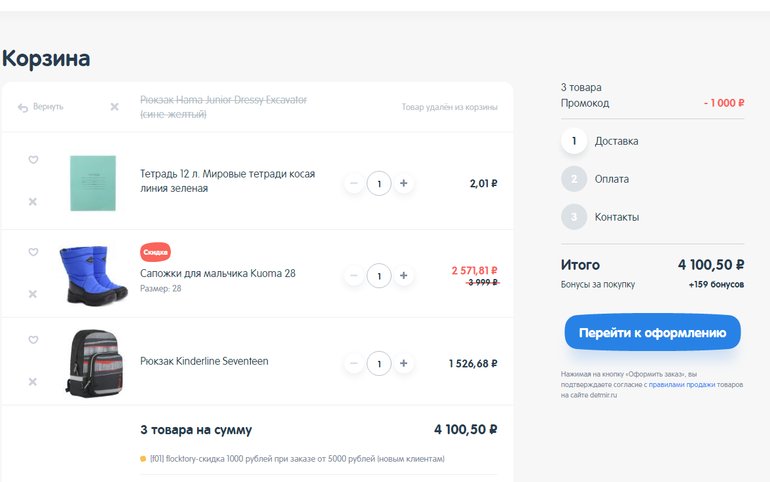Reduce Kinderline backpack quantity by one
Image resolution: width=770 pixels, height=482 pixels.
[354, 362]
